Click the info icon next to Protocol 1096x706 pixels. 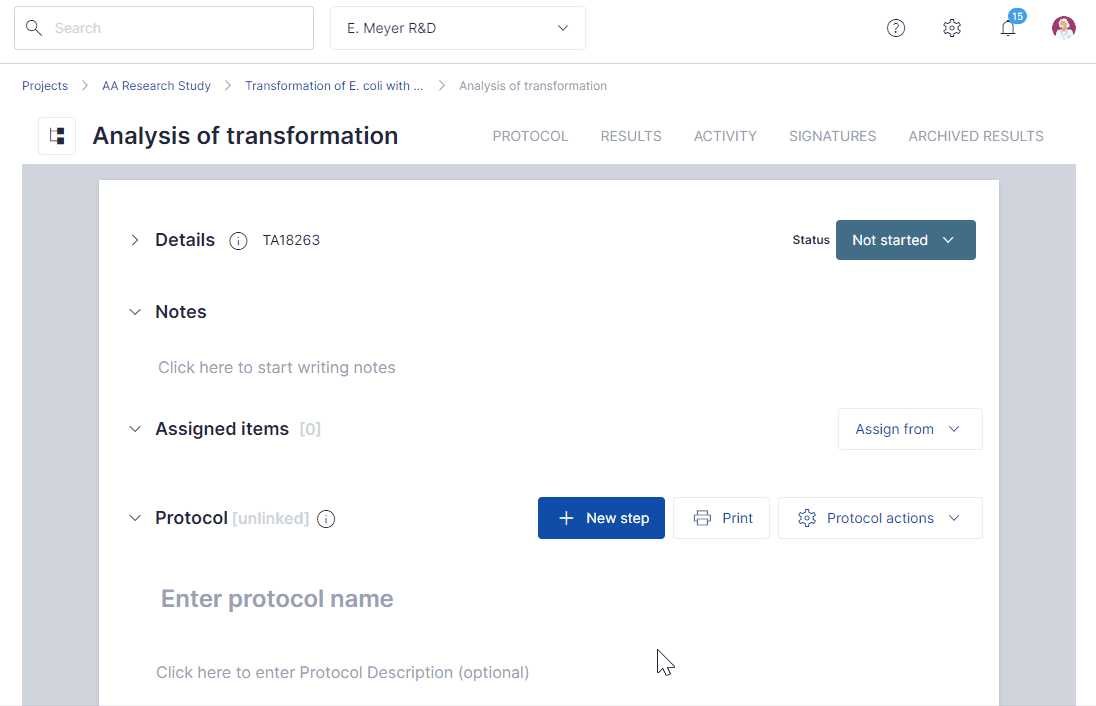325,519
